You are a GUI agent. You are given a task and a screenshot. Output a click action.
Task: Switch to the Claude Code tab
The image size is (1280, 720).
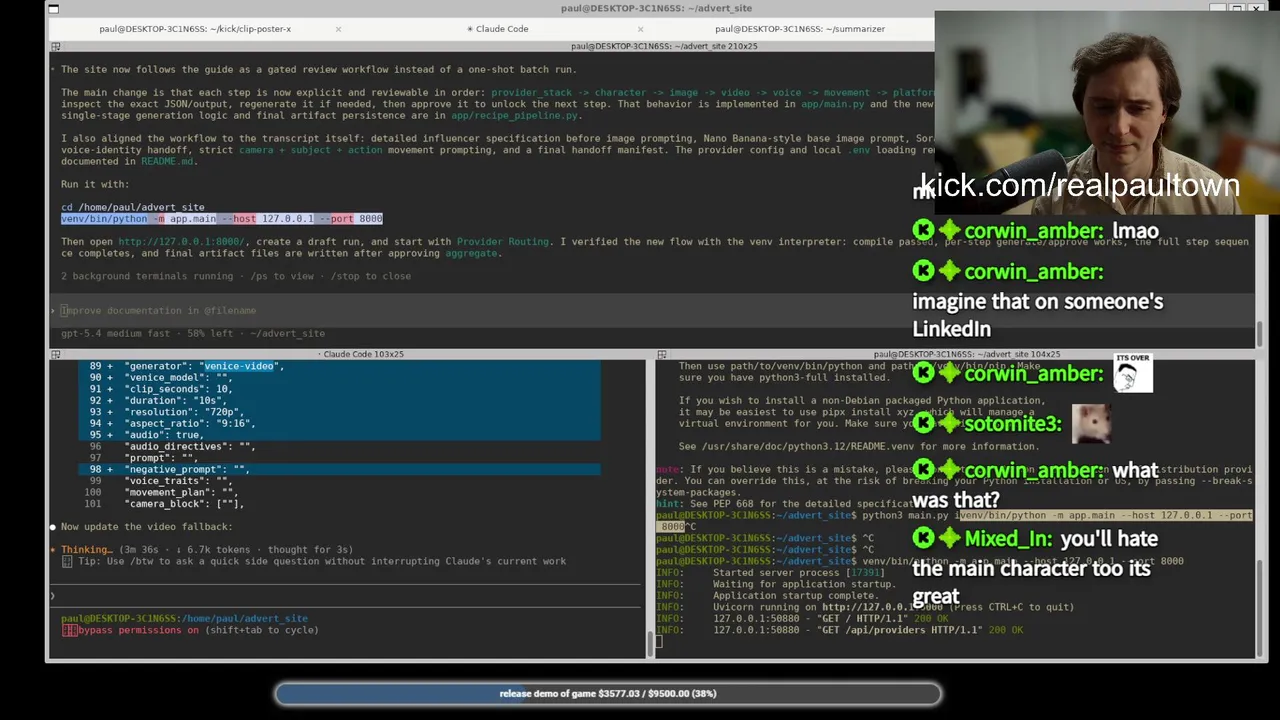tap(497, 29)
